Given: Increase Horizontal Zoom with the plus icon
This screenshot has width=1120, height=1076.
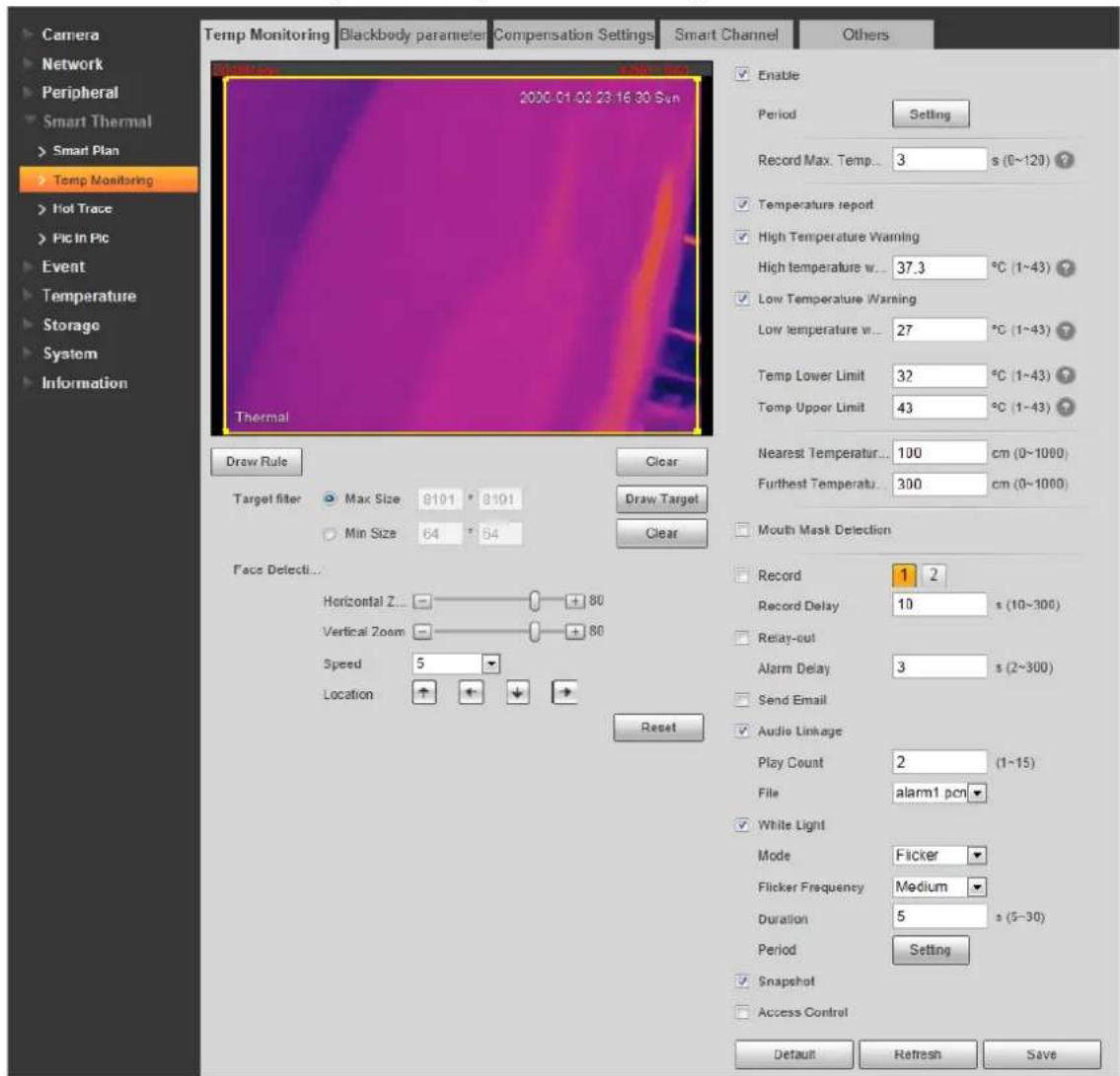Looking at the screenshot, I should [575, 601].
